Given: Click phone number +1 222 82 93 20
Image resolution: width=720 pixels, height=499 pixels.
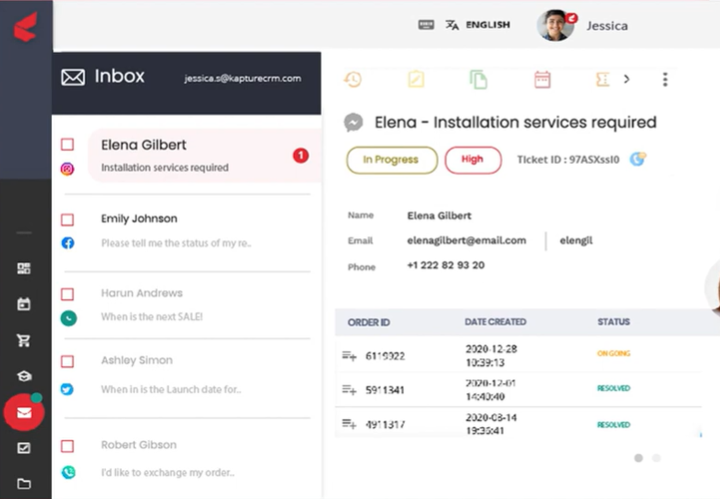Looking at the screenshot, I should click(x=446, y=265).
